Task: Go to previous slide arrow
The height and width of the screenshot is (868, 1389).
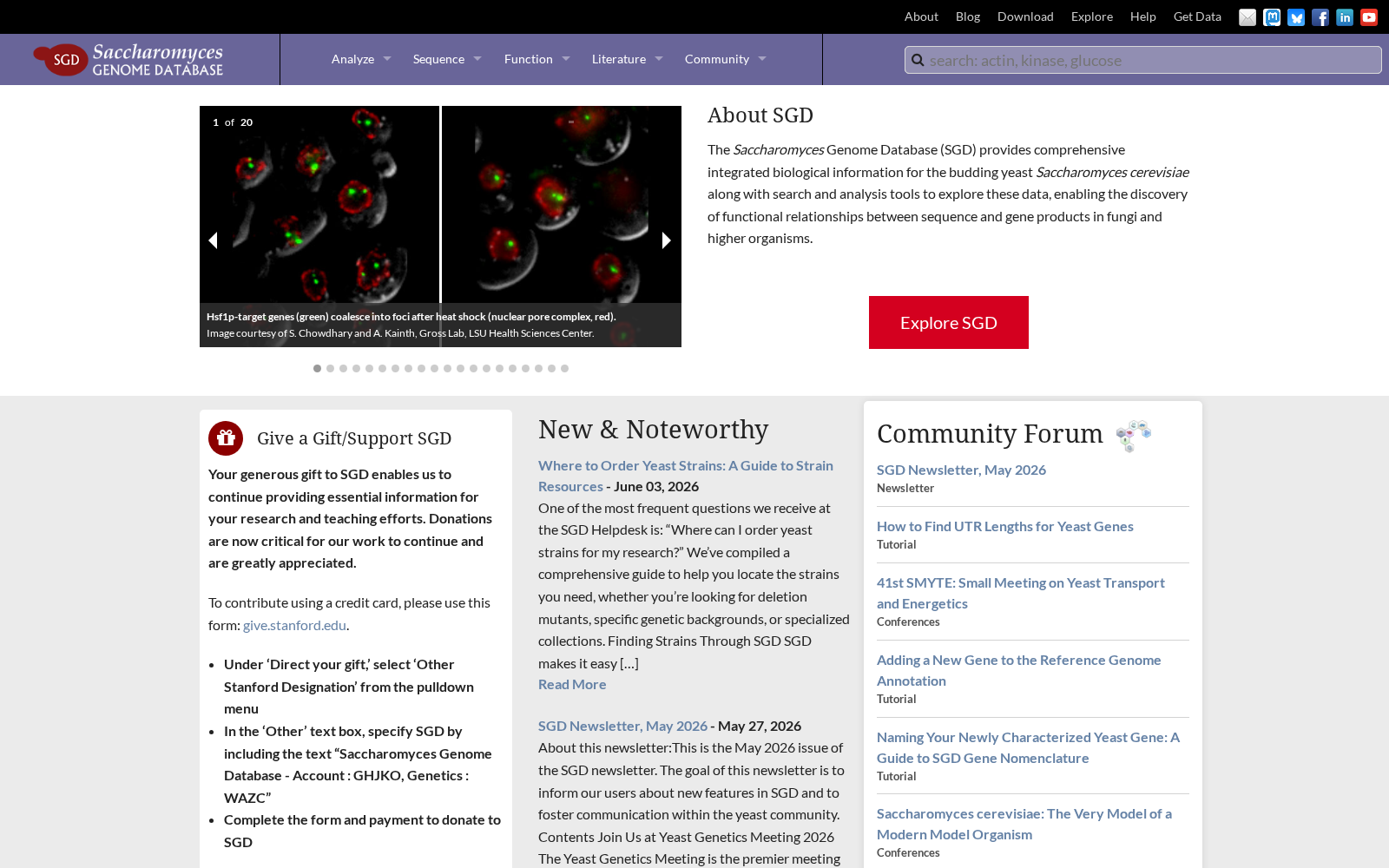Action: 213,240
